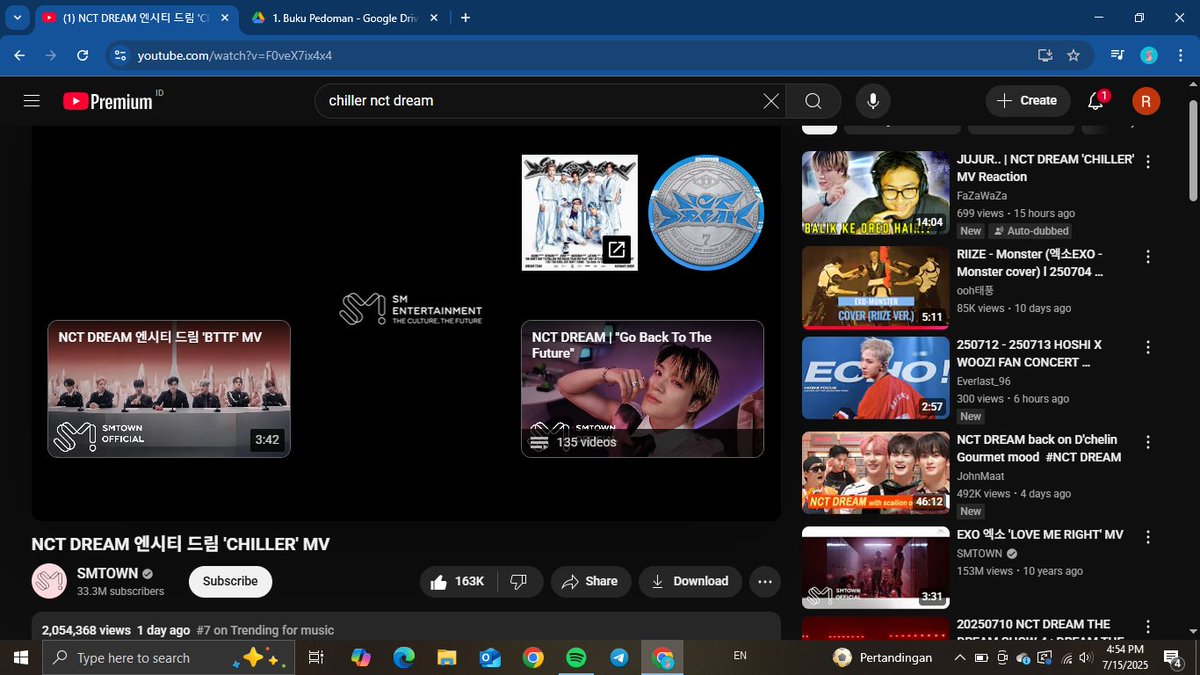
Task: Open NCT Dream channel logo end card
Action: (706, 212)
